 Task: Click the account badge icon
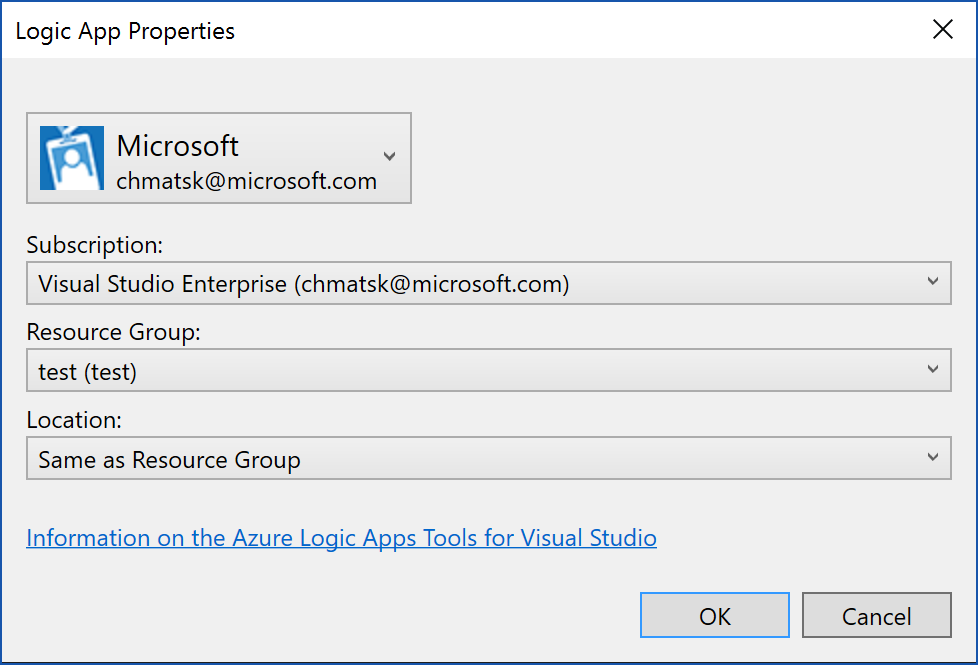72,158
